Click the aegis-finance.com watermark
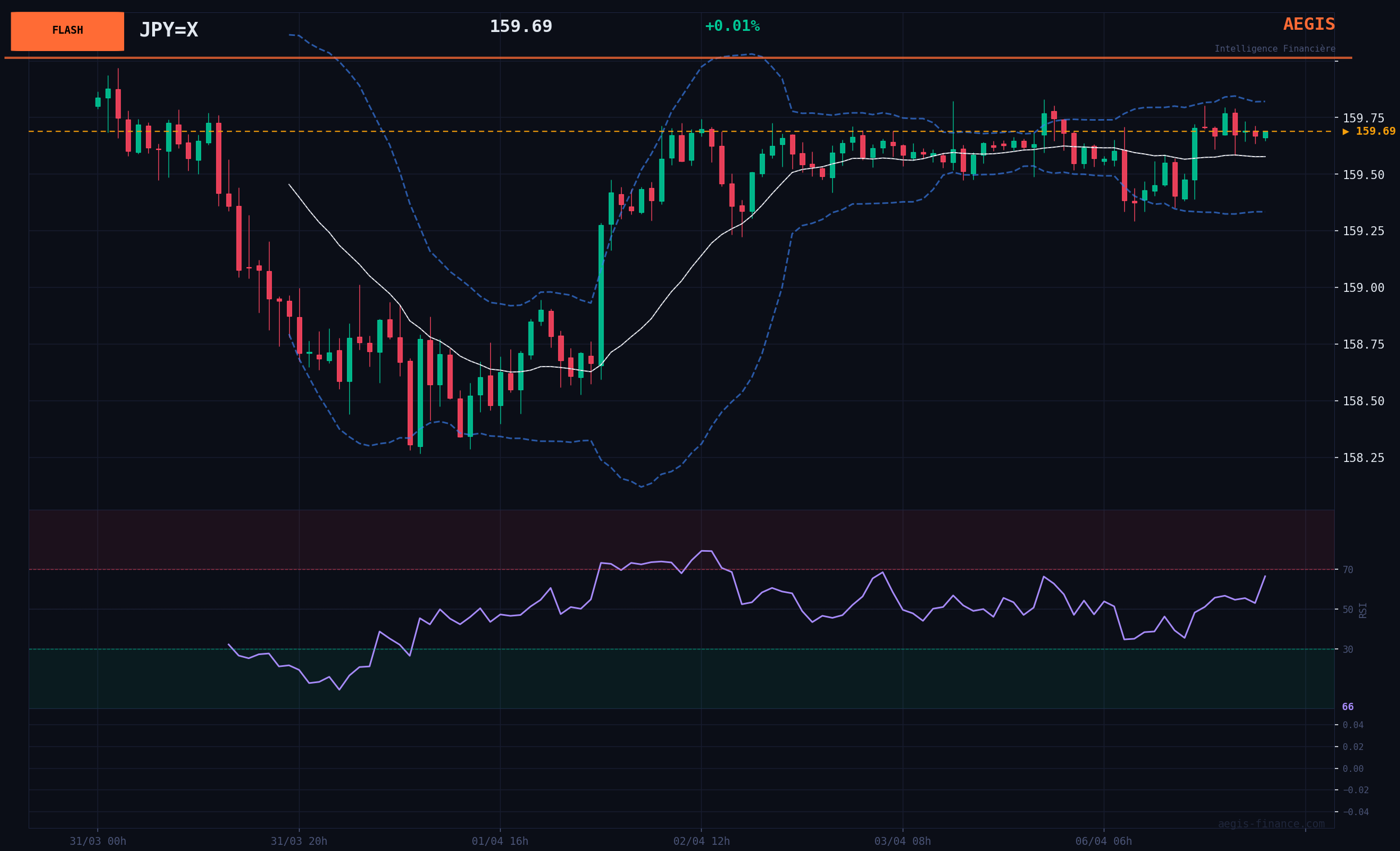Viewport: 1400px width, 851px height. coord(1270,823)
